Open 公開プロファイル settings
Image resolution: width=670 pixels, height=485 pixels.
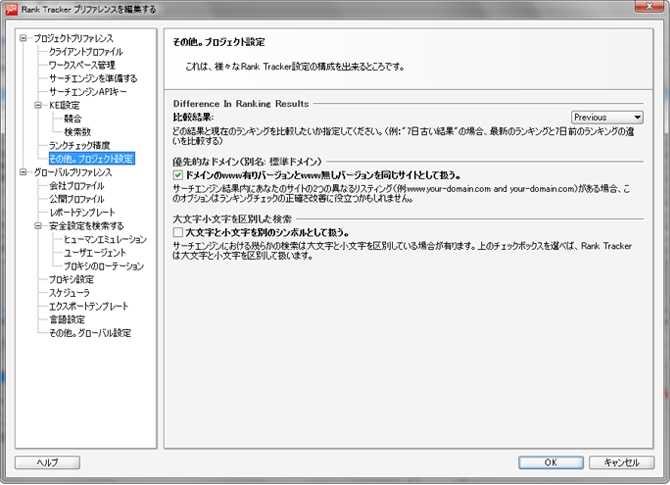tap(76, 199)
